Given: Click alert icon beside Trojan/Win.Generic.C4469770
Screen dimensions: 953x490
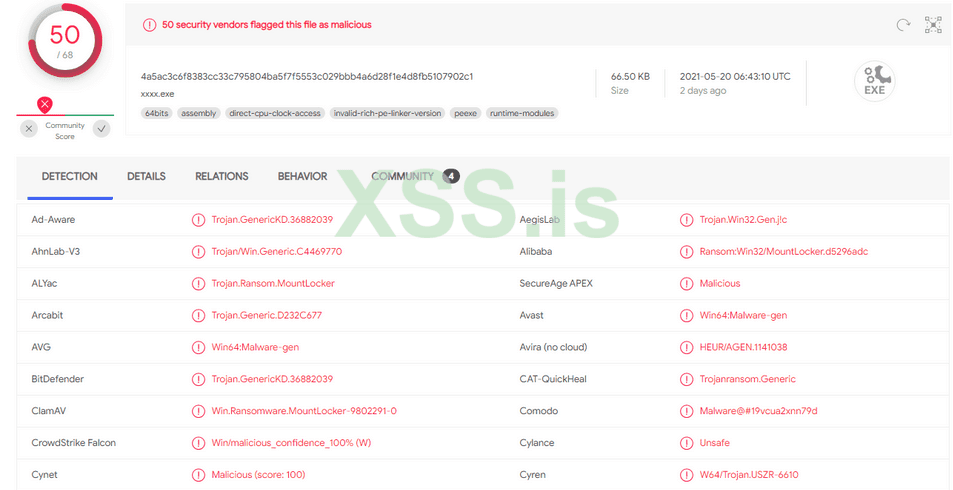Looking at the screenshot, I should click(198, 252).
